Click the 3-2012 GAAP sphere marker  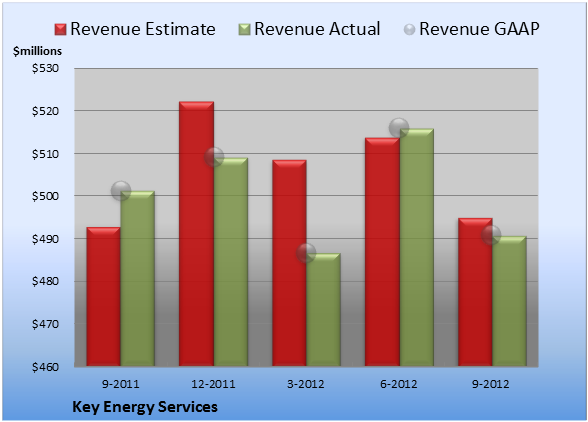click(x=306, y=253)
